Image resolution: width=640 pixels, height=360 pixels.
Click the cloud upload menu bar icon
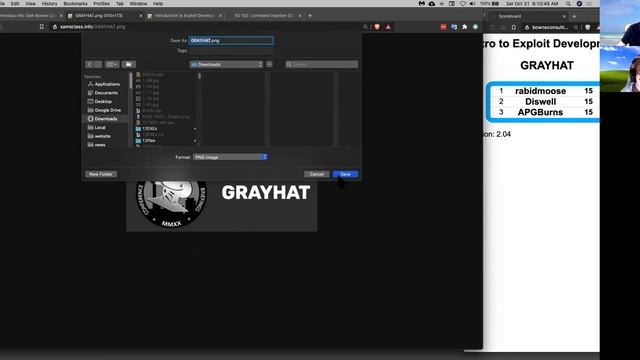[x=431, y=3]
